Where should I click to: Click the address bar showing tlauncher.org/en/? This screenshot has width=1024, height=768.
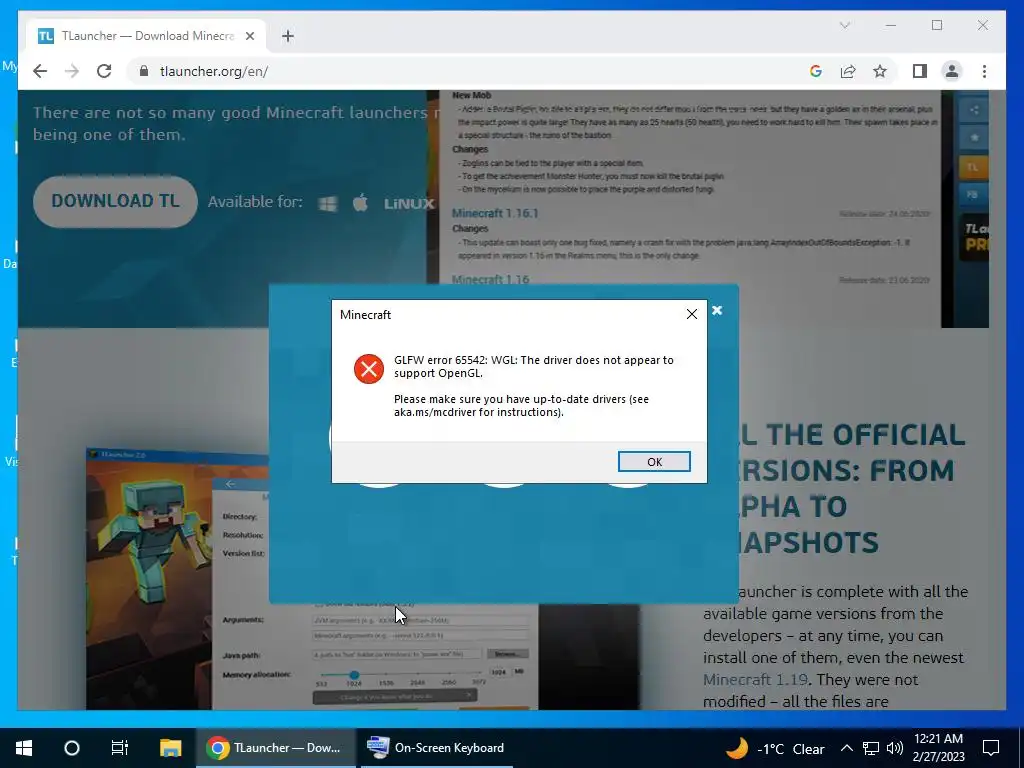470,71
